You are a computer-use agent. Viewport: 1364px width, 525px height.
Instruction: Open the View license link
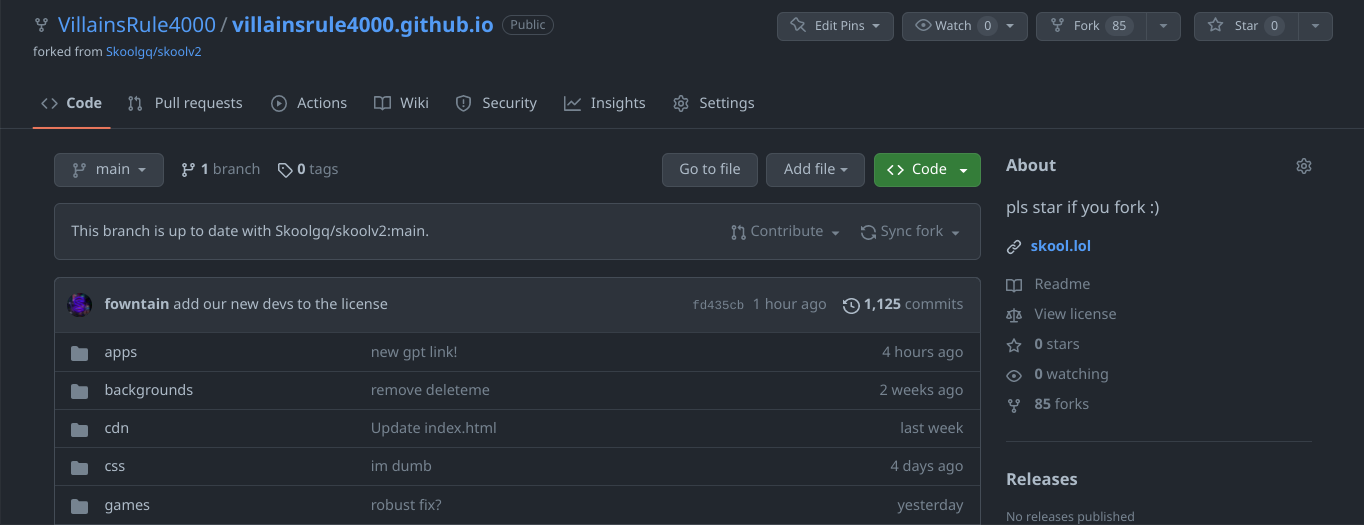(1075, 314)
